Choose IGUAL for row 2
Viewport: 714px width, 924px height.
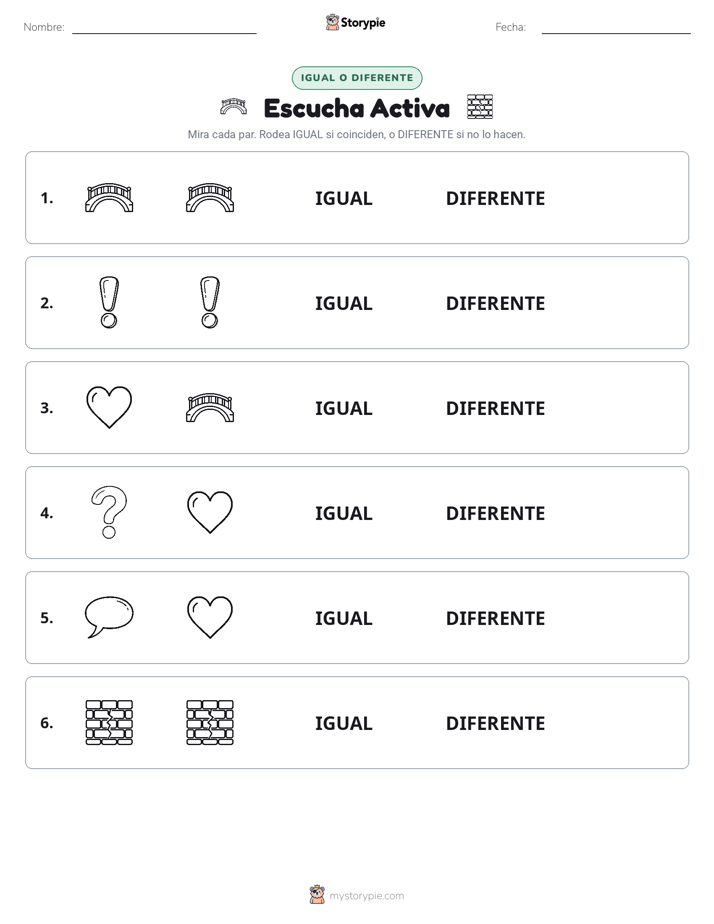point(343,303)
